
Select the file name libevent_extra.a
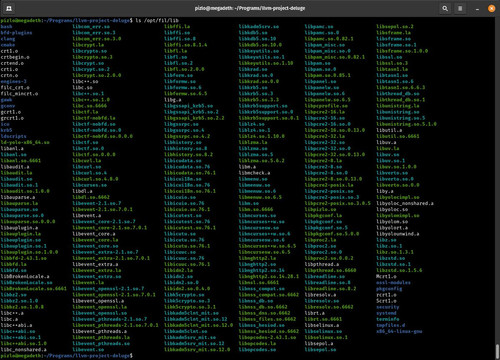click(95, 264)
